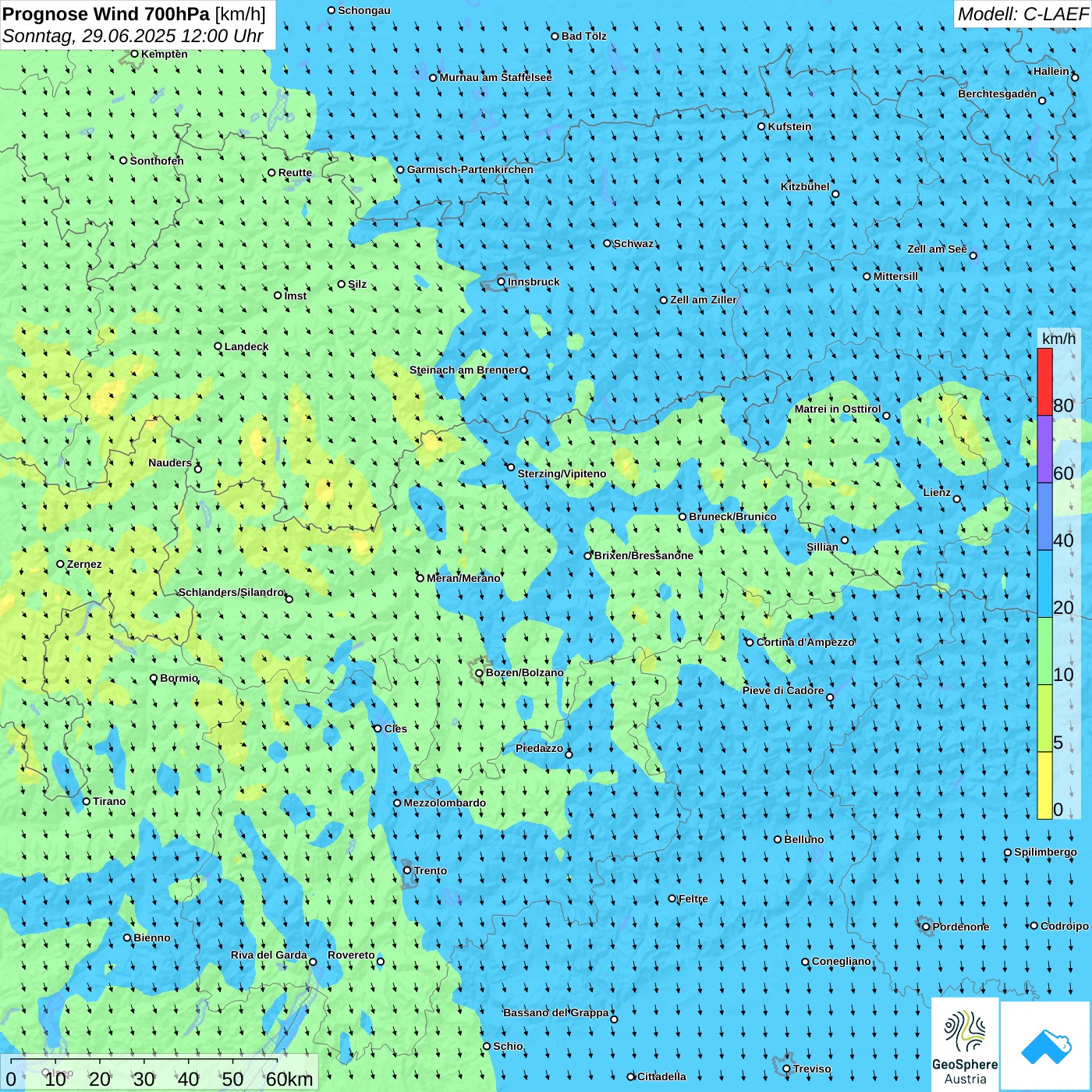Image resolution: width=1092 pixels, height=1092 pixels.
Task: Click the Kitzbühel location dot
Action: pyautogui.click(x=835, y=194)
